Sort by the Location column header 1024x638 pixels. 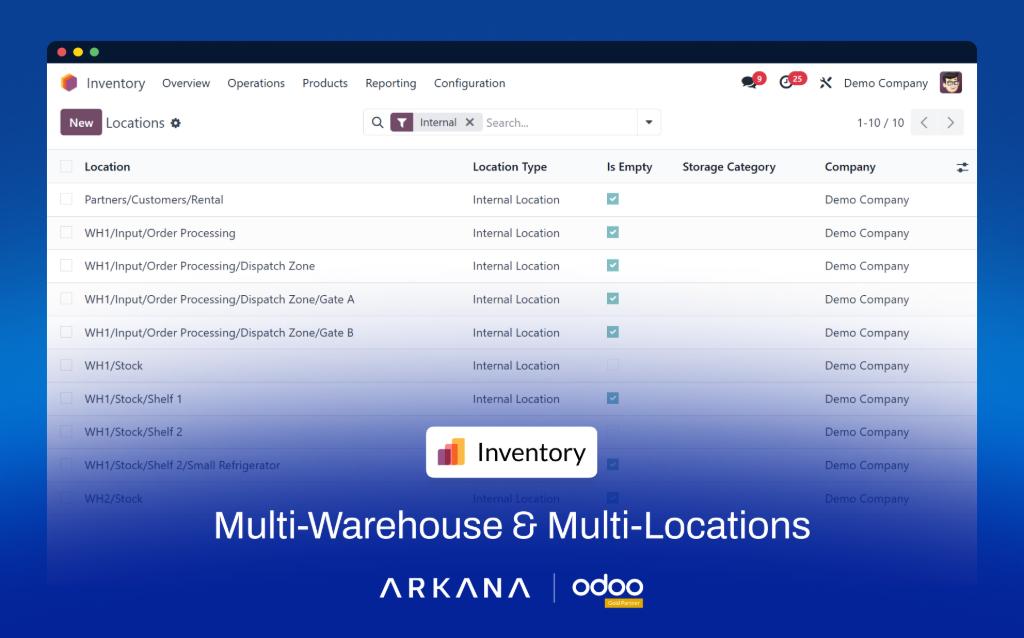107,167
